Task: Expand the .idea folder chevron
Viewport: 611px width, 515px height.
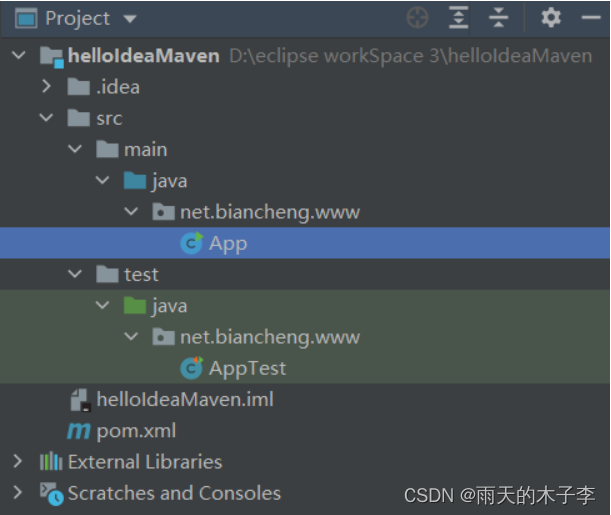Action: (x=46, y=86)
